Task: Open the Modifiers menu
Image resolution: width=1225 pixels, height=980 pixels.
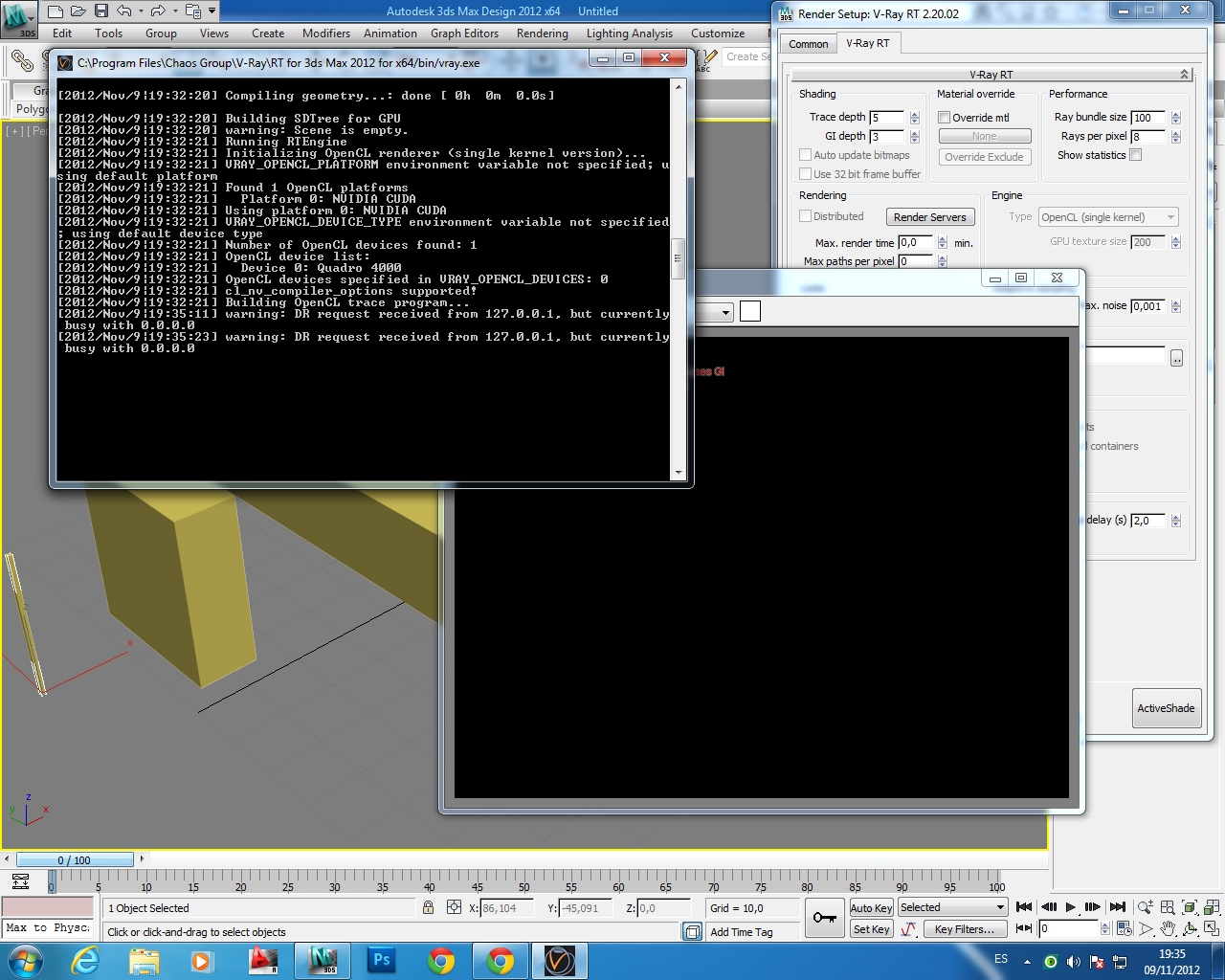Action: pos(326,33)
